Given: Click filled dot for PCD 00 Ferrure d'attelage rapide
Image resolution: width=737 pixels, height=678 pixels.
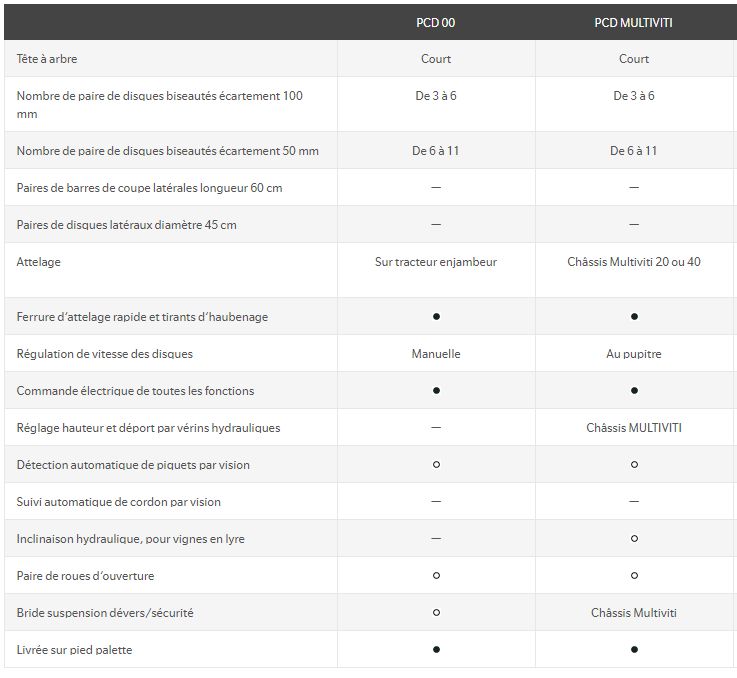Looking at the screenshot, I should point(436,317).
